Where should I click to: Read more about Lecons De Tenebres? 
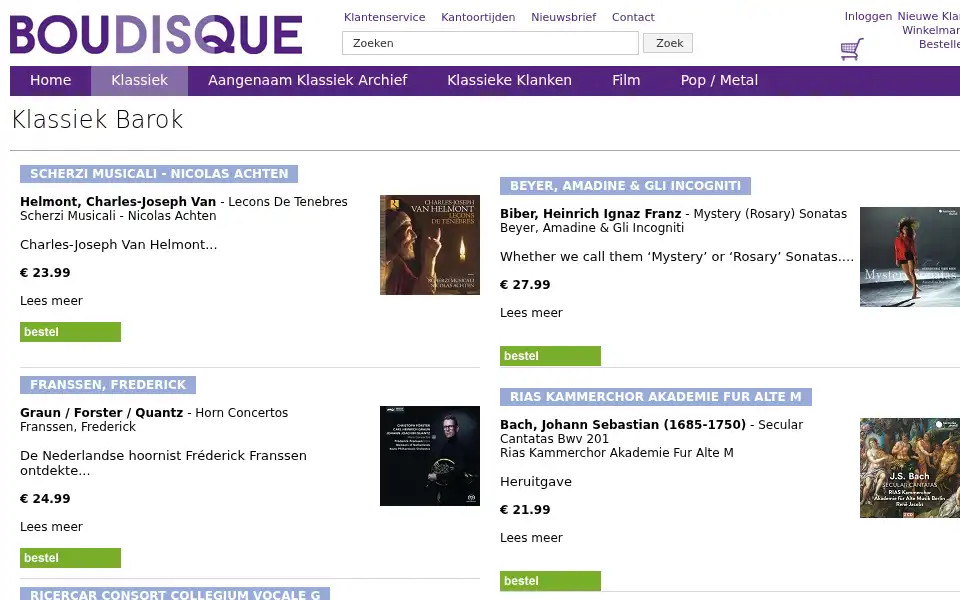coord(51,301)
